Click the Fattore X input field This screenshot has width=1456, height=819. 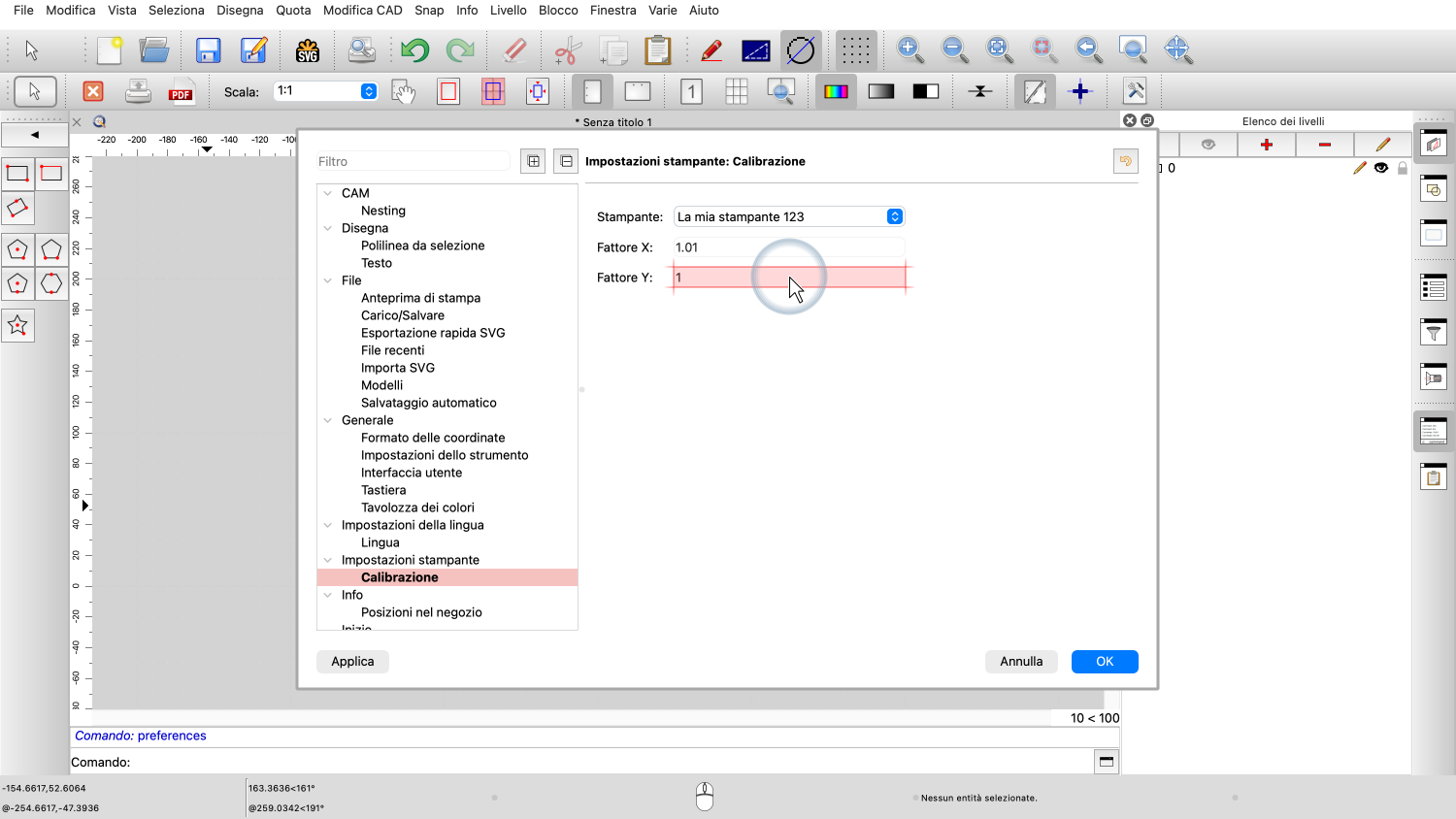[x=788, y=247]
